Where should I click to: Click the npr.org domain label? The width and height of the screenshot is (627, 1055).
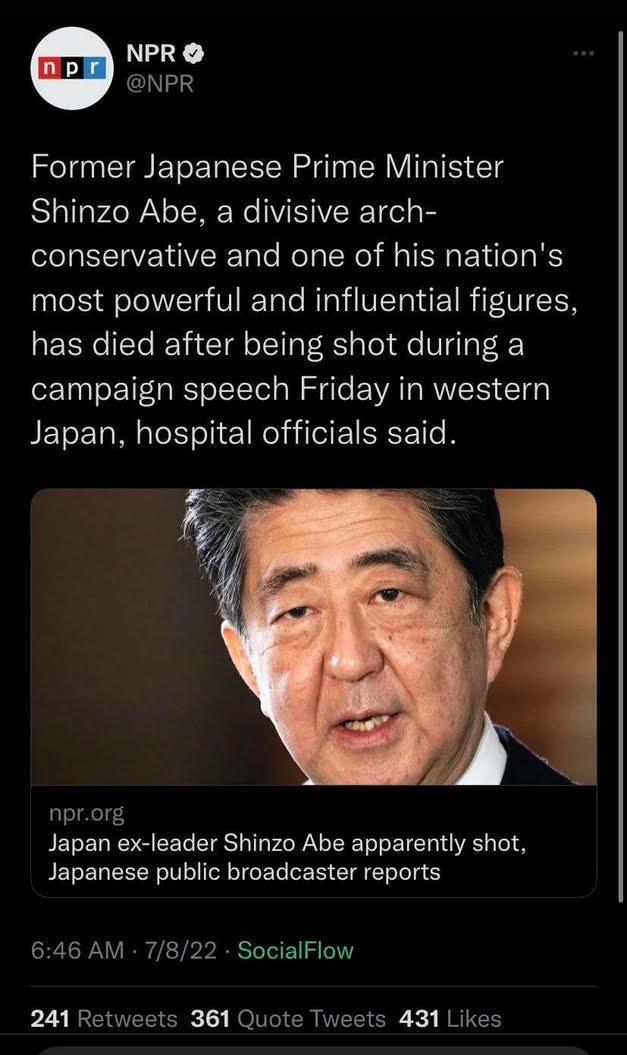click(x=86, y=813)
